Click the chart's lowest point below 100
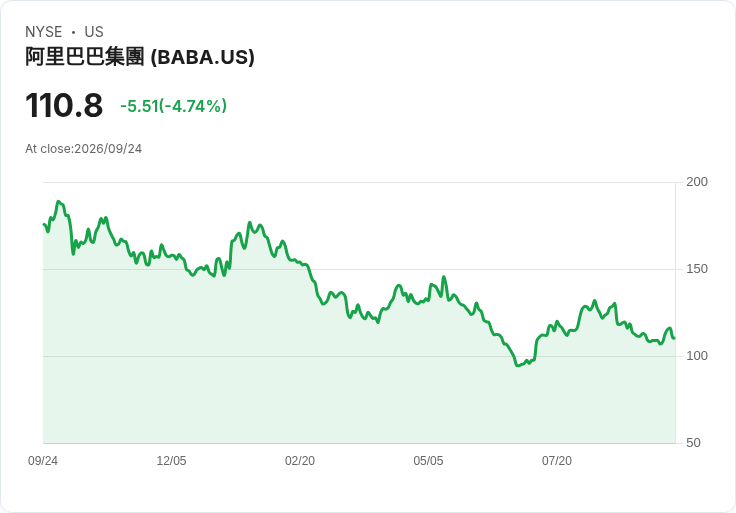This screenshot has height=513, width=736. click(x=517, y=365)
